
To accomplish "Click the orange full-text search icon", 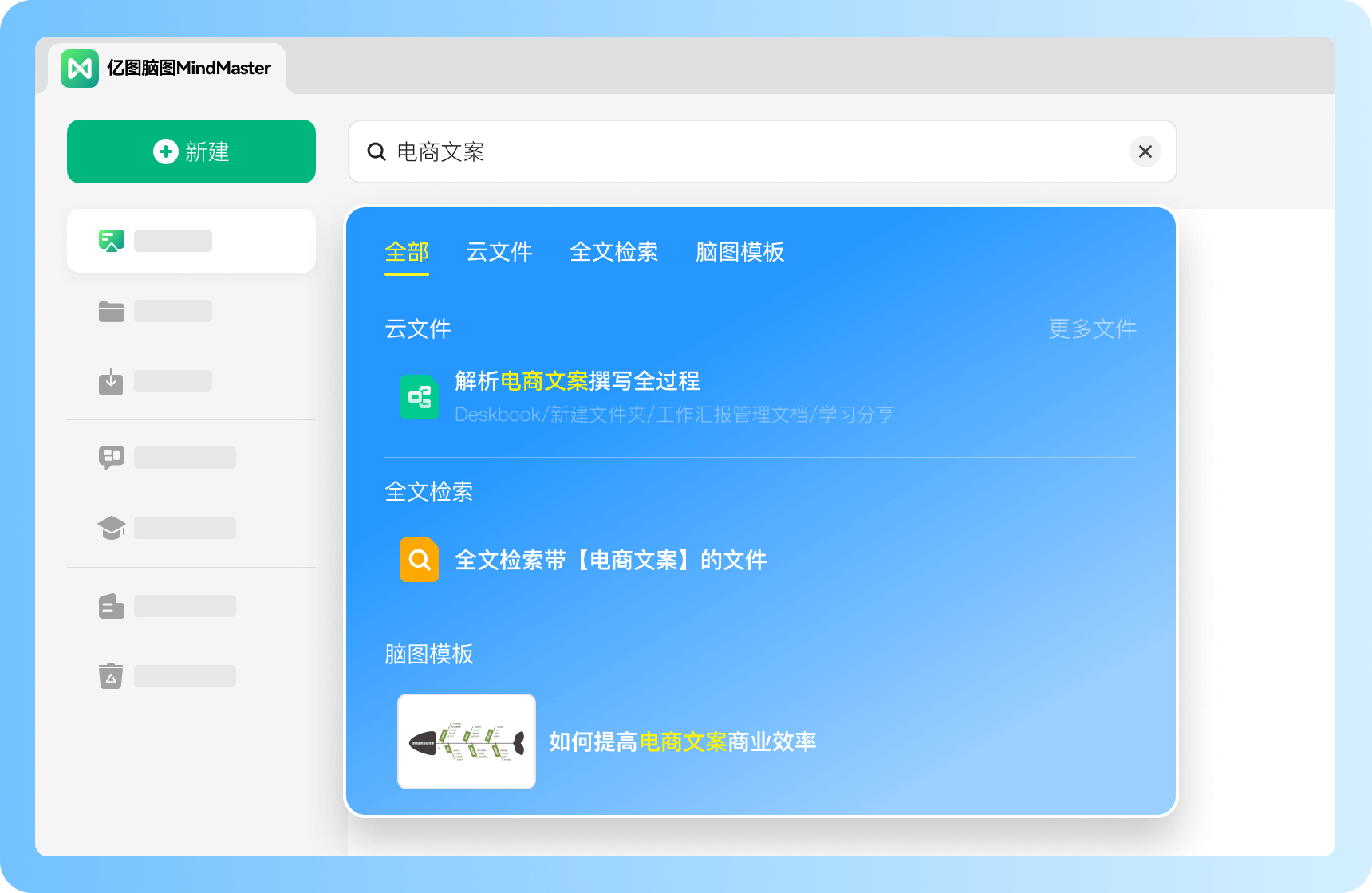I will pos(420,560).
